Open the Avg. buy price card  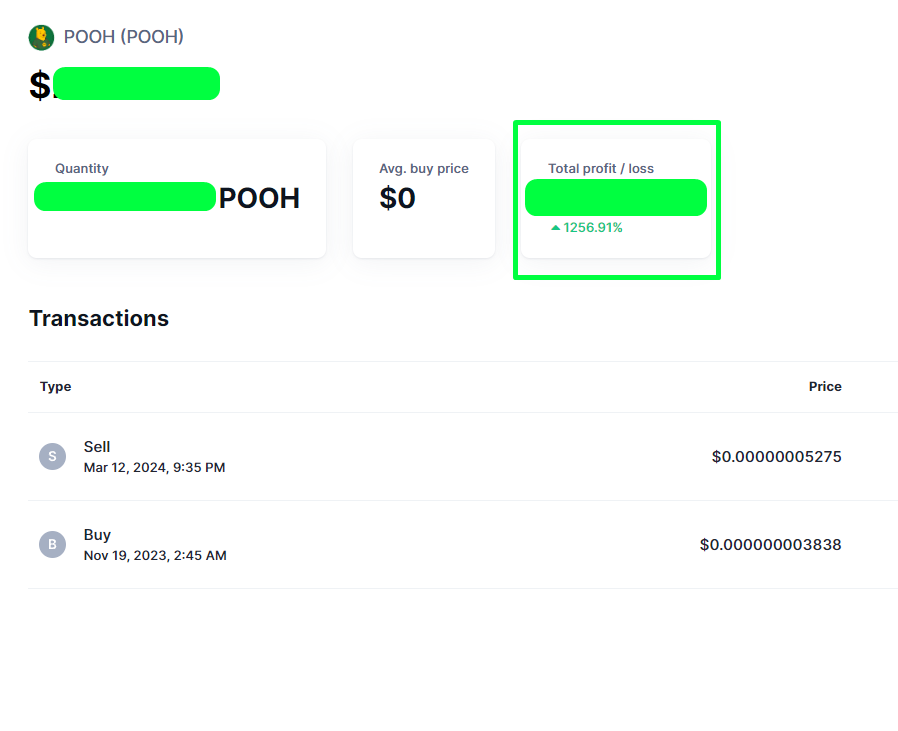[x=423, y=198]
